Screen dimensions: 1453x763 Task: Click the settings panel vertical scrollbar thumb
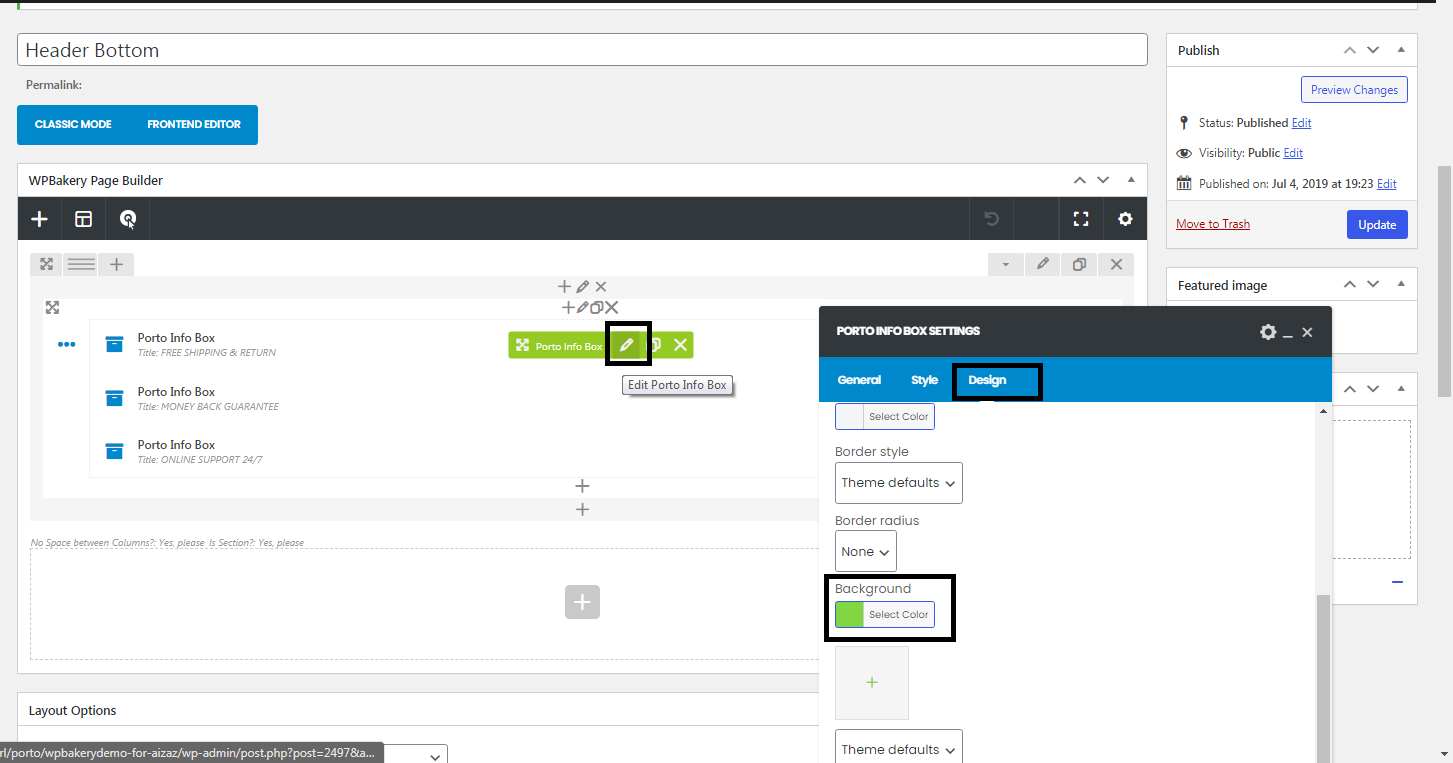click(1324, 678)
